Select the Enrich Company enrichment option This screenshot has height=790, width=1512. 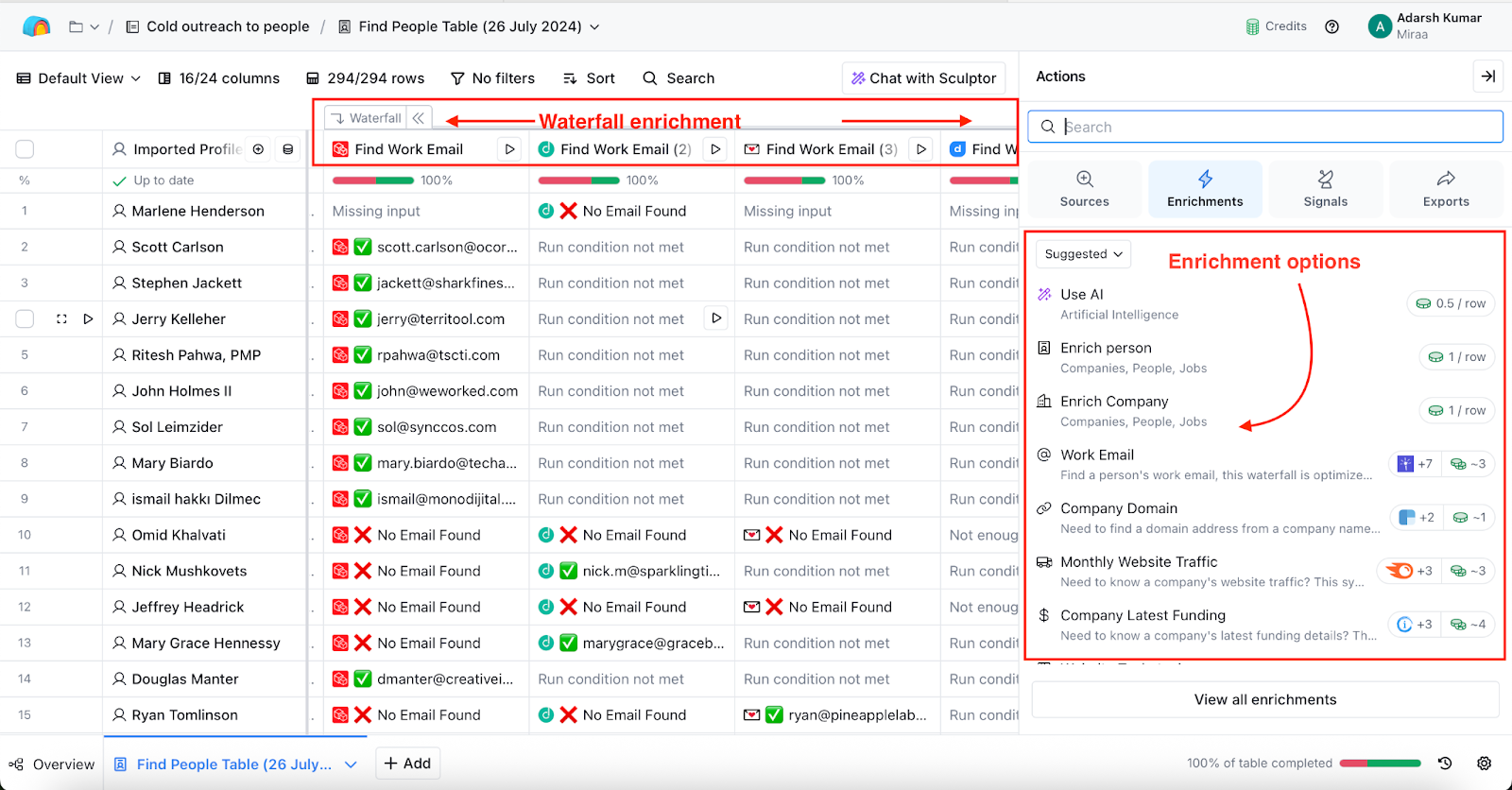click(x=1265, y=411)
